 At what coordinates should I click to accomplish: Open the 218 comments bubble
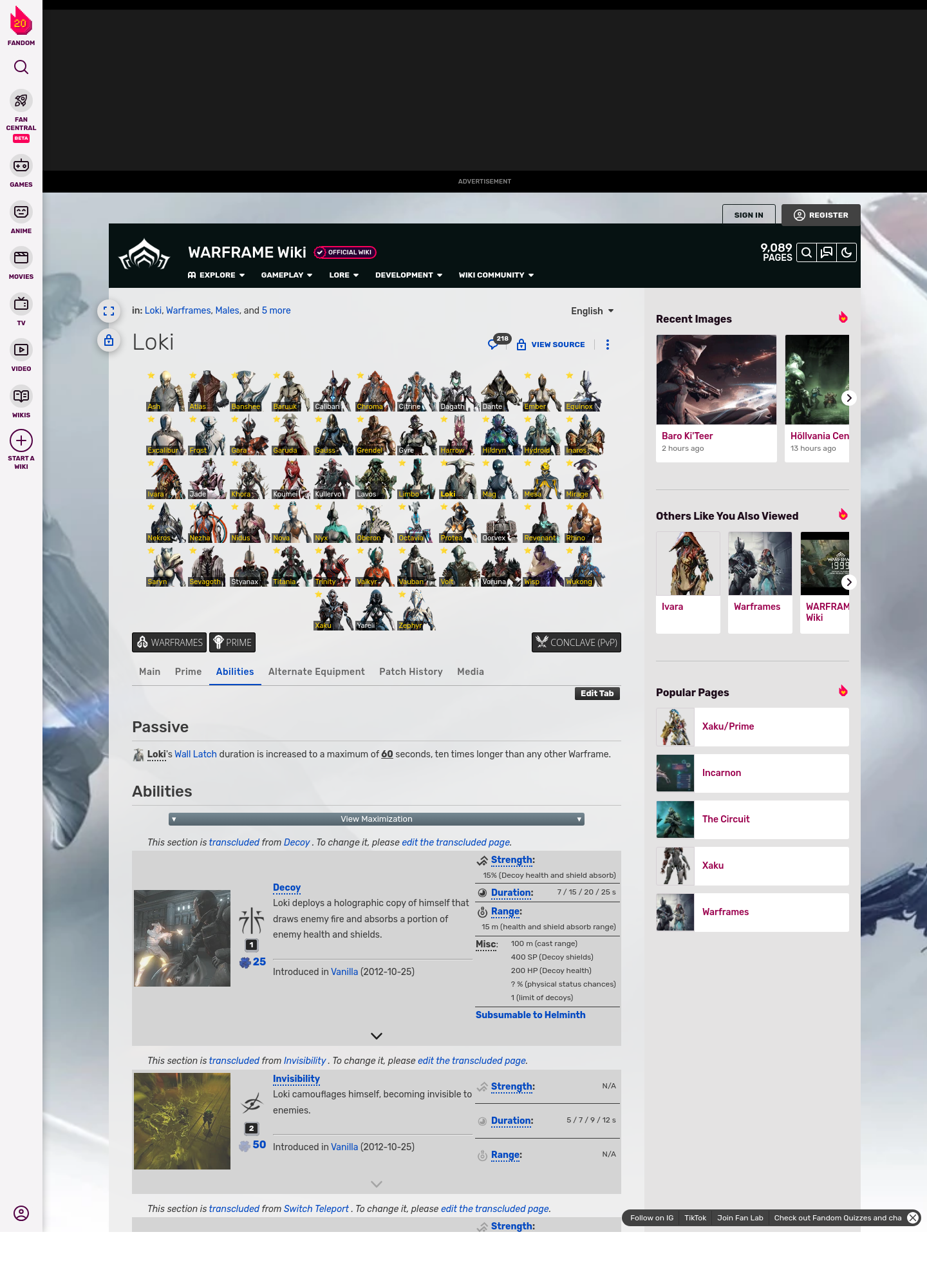[499, 342]
